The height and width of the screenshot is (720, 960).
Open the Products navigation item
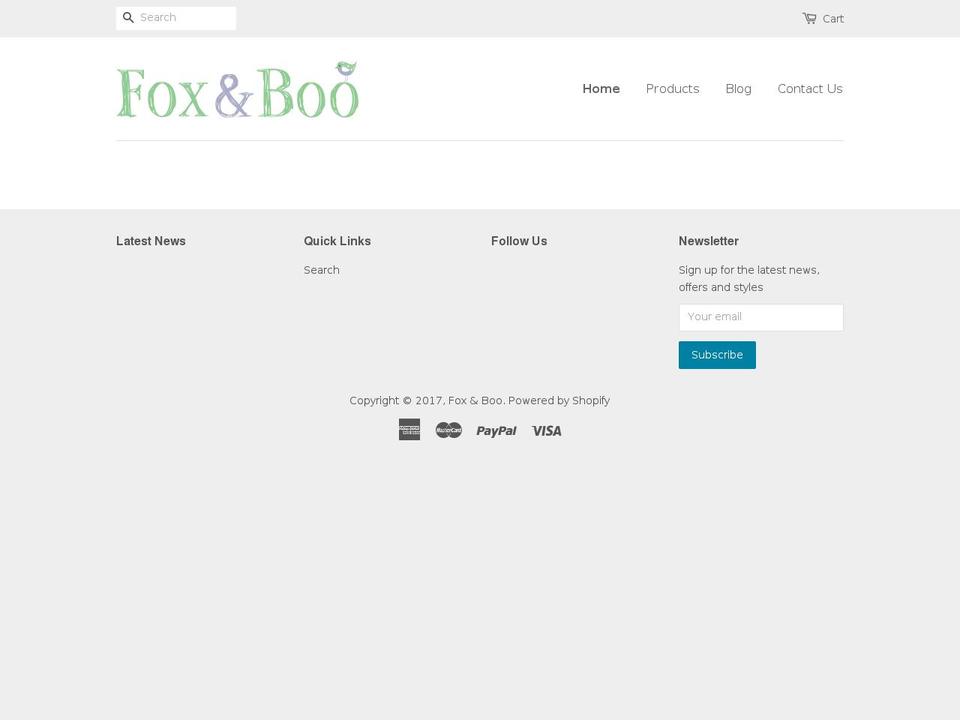click(x=672, y=89)
